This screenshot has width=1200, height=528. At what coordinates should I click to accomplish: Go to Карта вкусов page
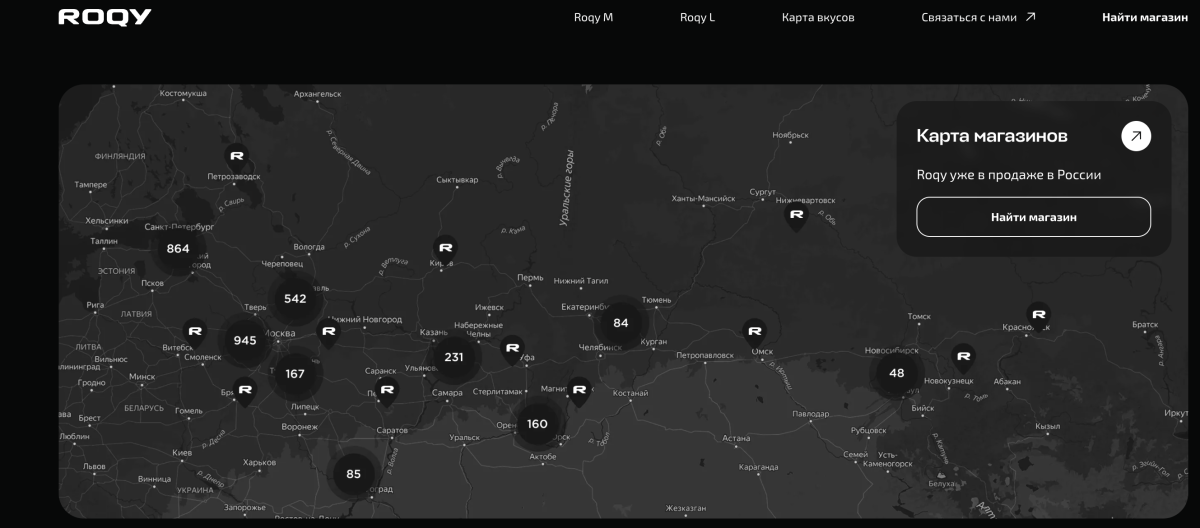click(x=817, y=17)
